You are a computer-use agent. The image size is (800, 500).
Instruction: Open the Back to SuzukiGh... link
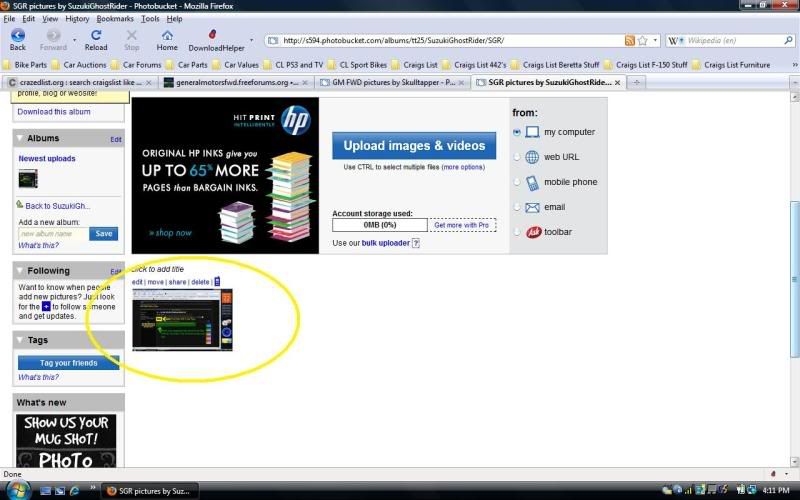(57, 206)
